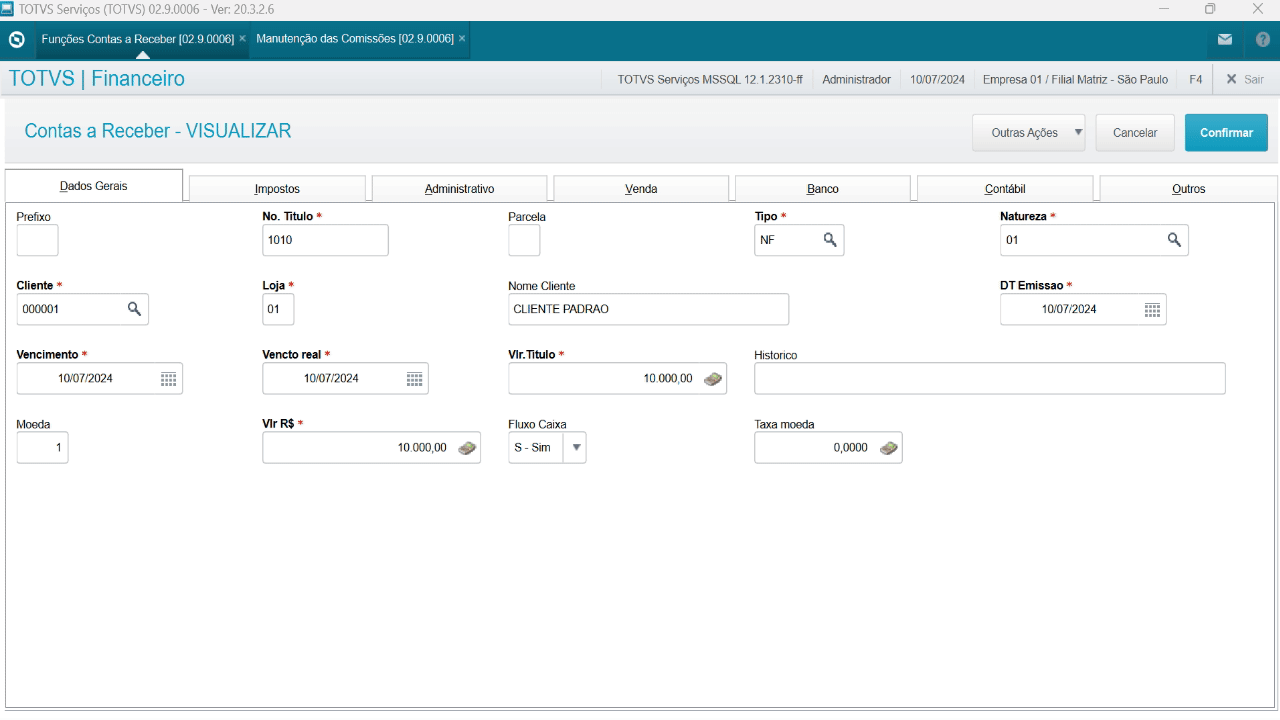Expand the Outras Ações dropdown arrow
The height and width of the screenshot is (720, 1280).
[x=1078, y=132]
